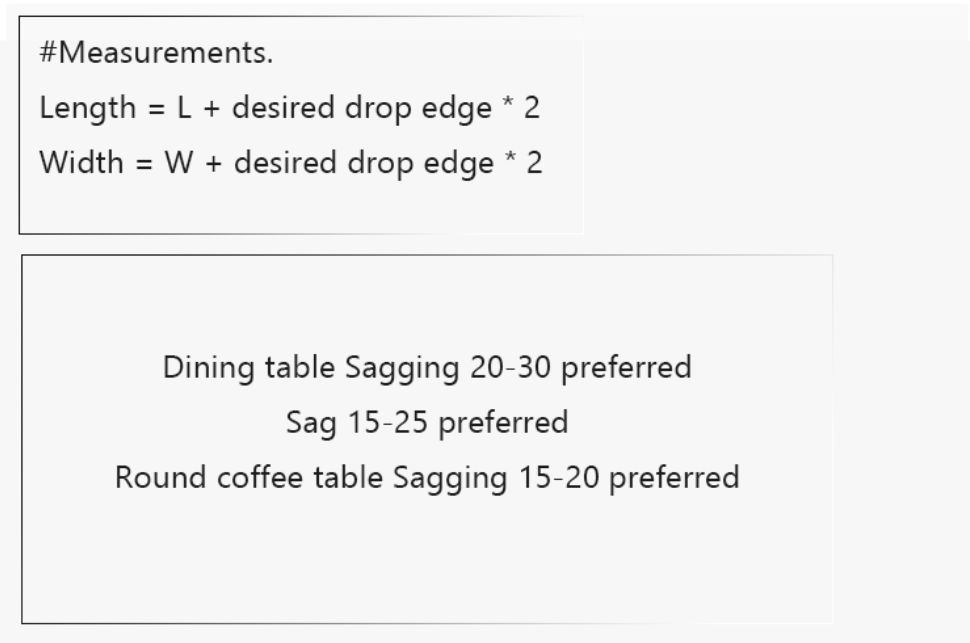The image size is (970, 643).
Task: Place cursor on the word Width
Action: [72, 161]
